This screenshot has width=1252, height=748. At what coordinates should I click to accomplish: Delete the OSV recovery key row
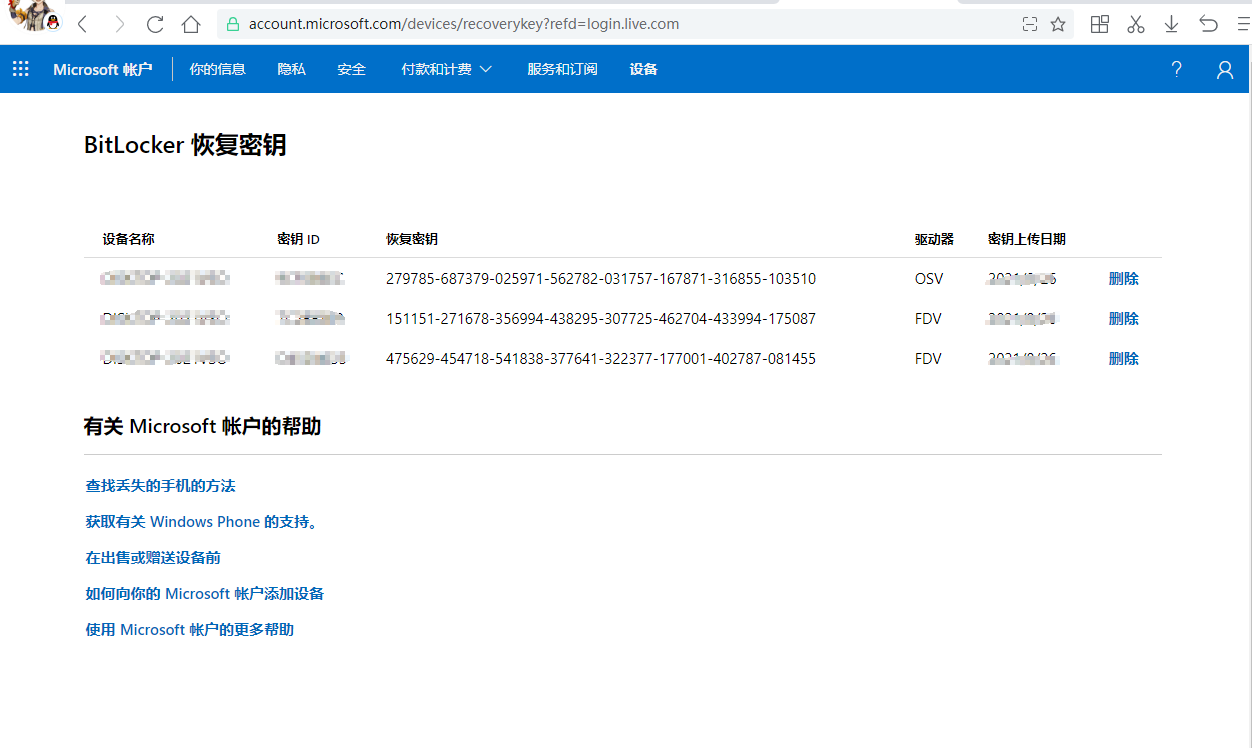tap(1124, 279)
